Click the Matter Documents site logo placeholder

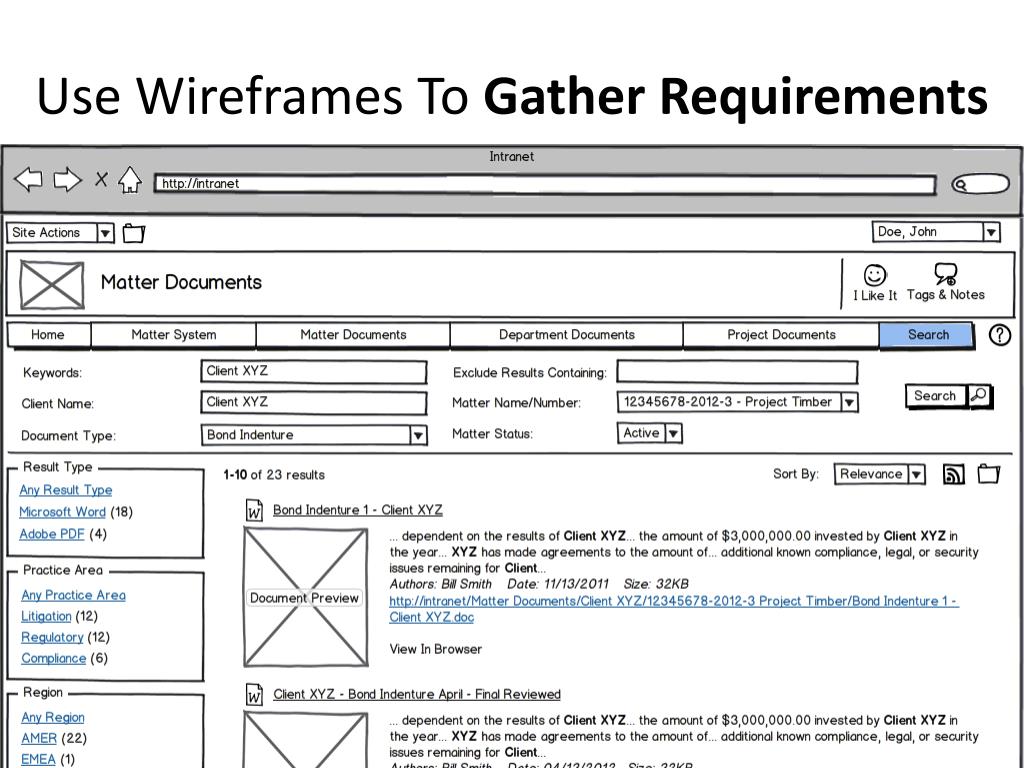(x=52, y=285)
